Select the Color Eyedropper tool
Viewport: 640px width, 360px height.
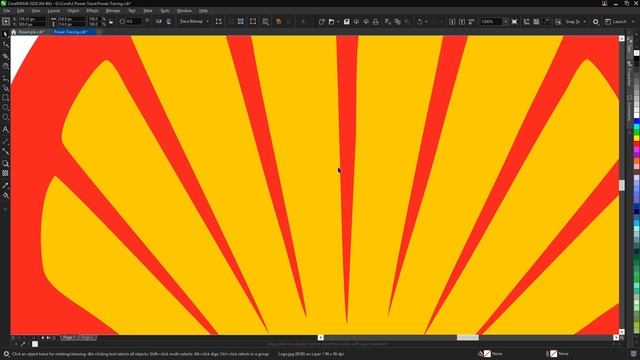(5, 185)
